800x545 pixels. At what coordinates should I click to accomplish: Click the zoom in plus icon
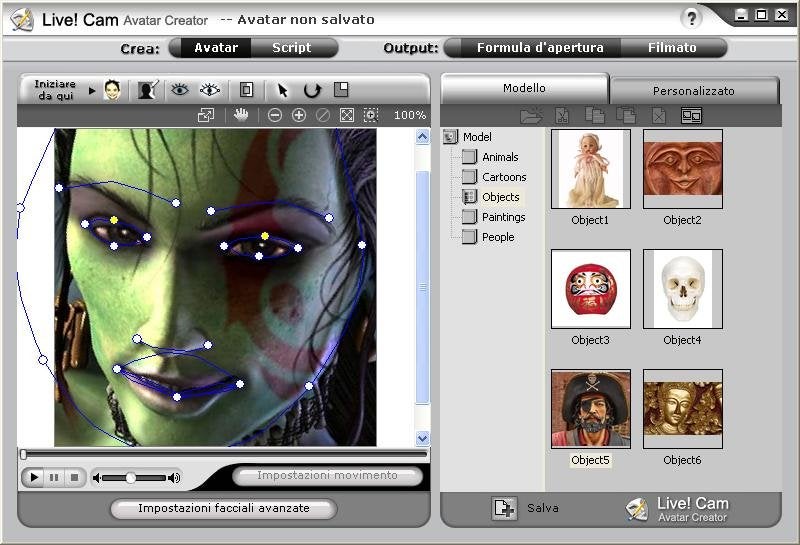tap(298, 115)
